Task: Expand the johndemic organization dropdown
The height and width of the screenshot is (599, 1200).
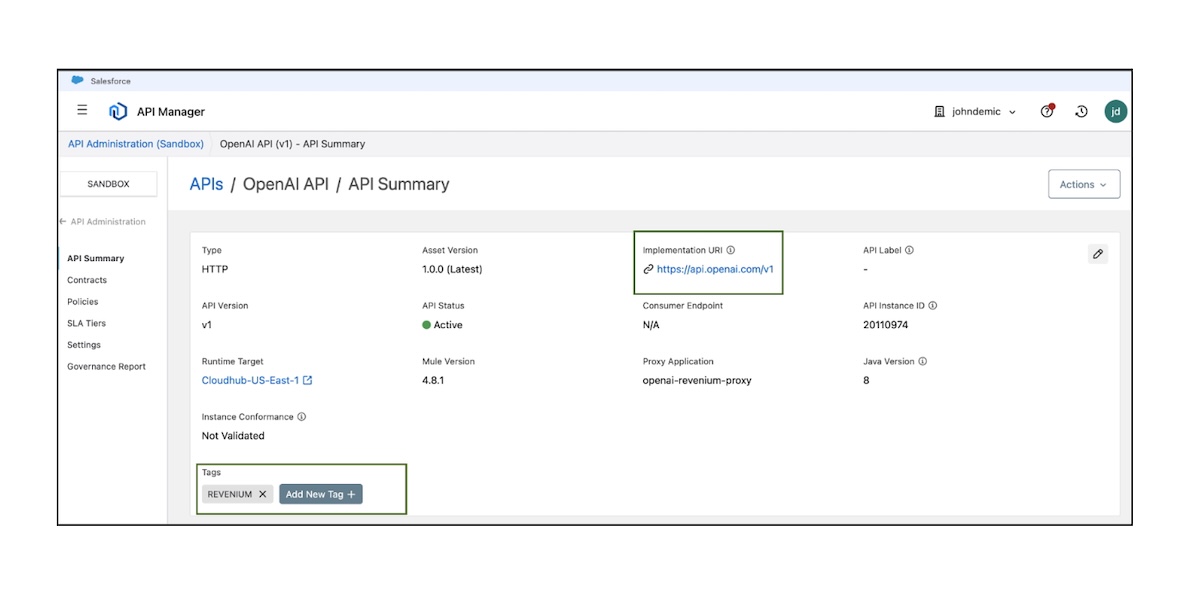Action: pos(975,112)
